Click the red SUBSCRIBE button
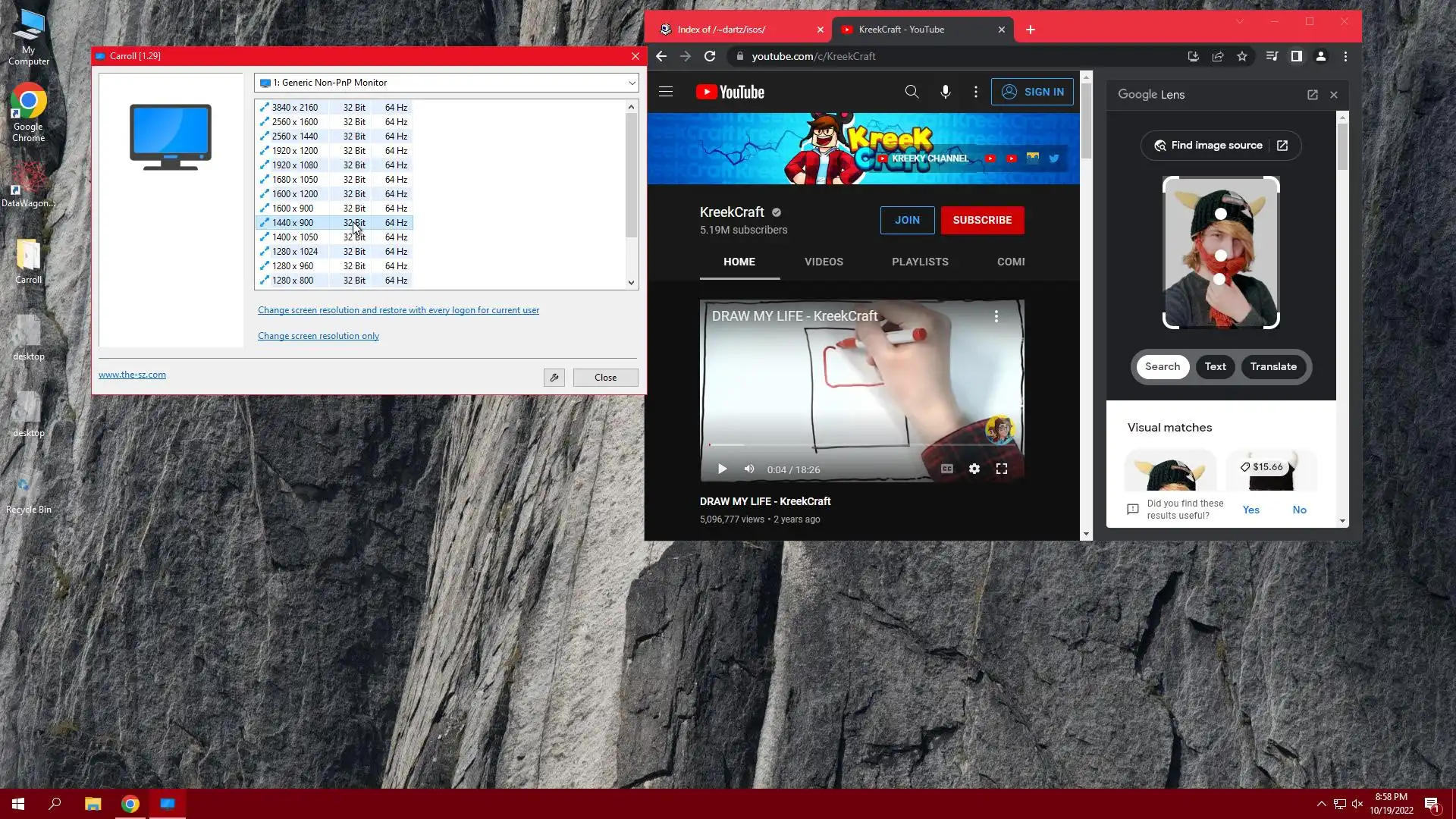Viewport: 1456px width, 819px height. (981, 220)
